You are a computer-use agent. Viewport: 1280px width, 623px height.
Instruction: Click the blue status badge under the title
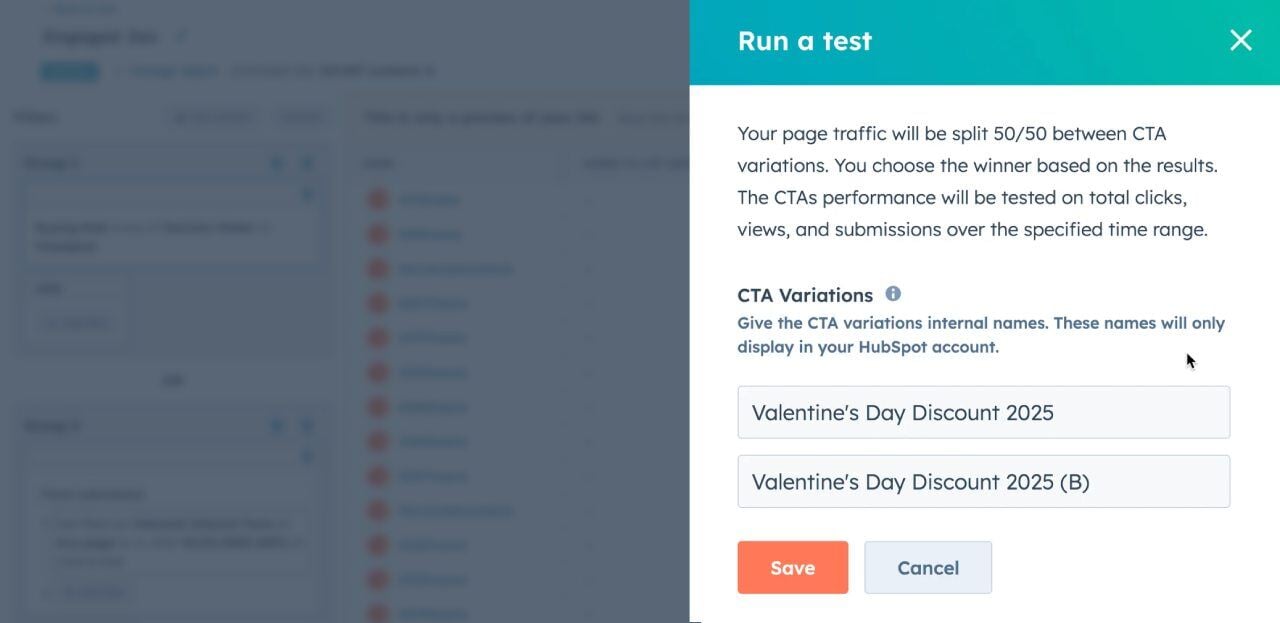pyautogui.click(x=69, y=71)
